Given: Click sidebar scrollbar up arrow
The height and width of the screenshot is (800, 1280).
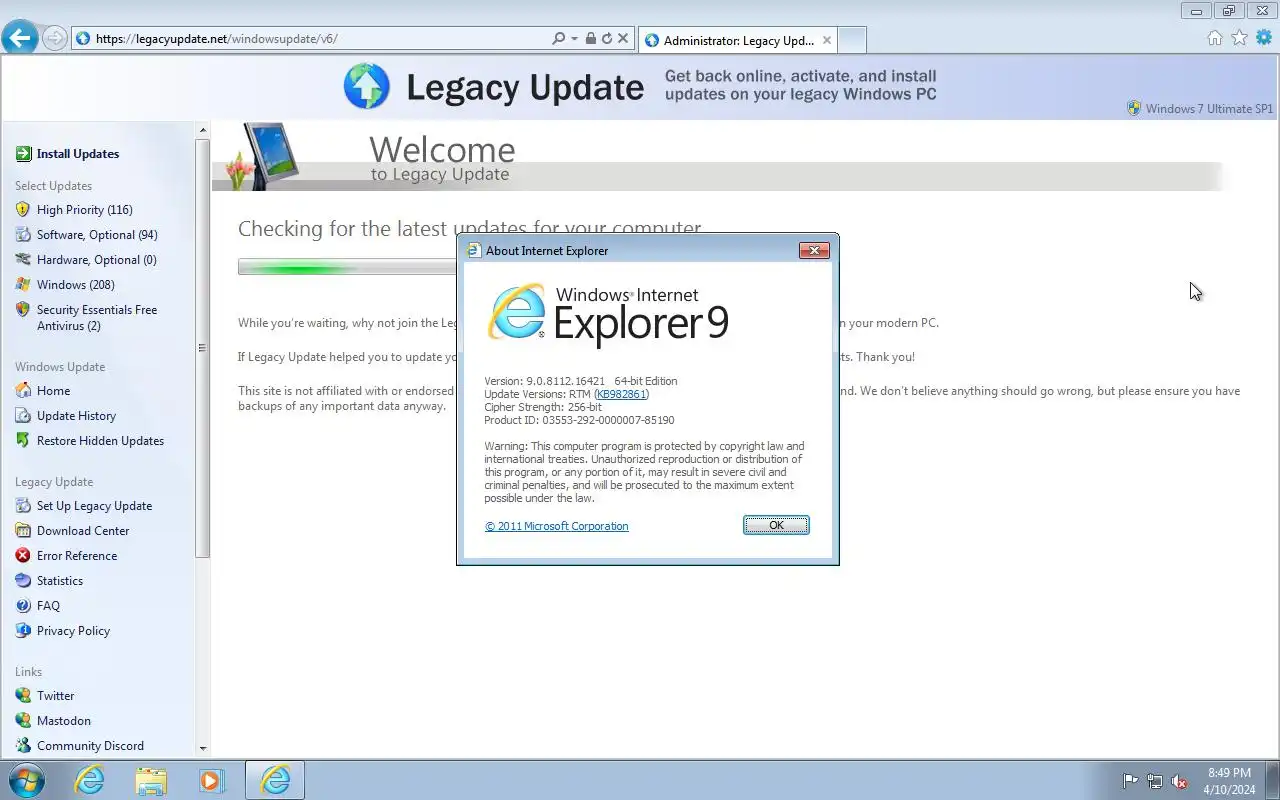Looking at the screenshot, I should (203, 130).
